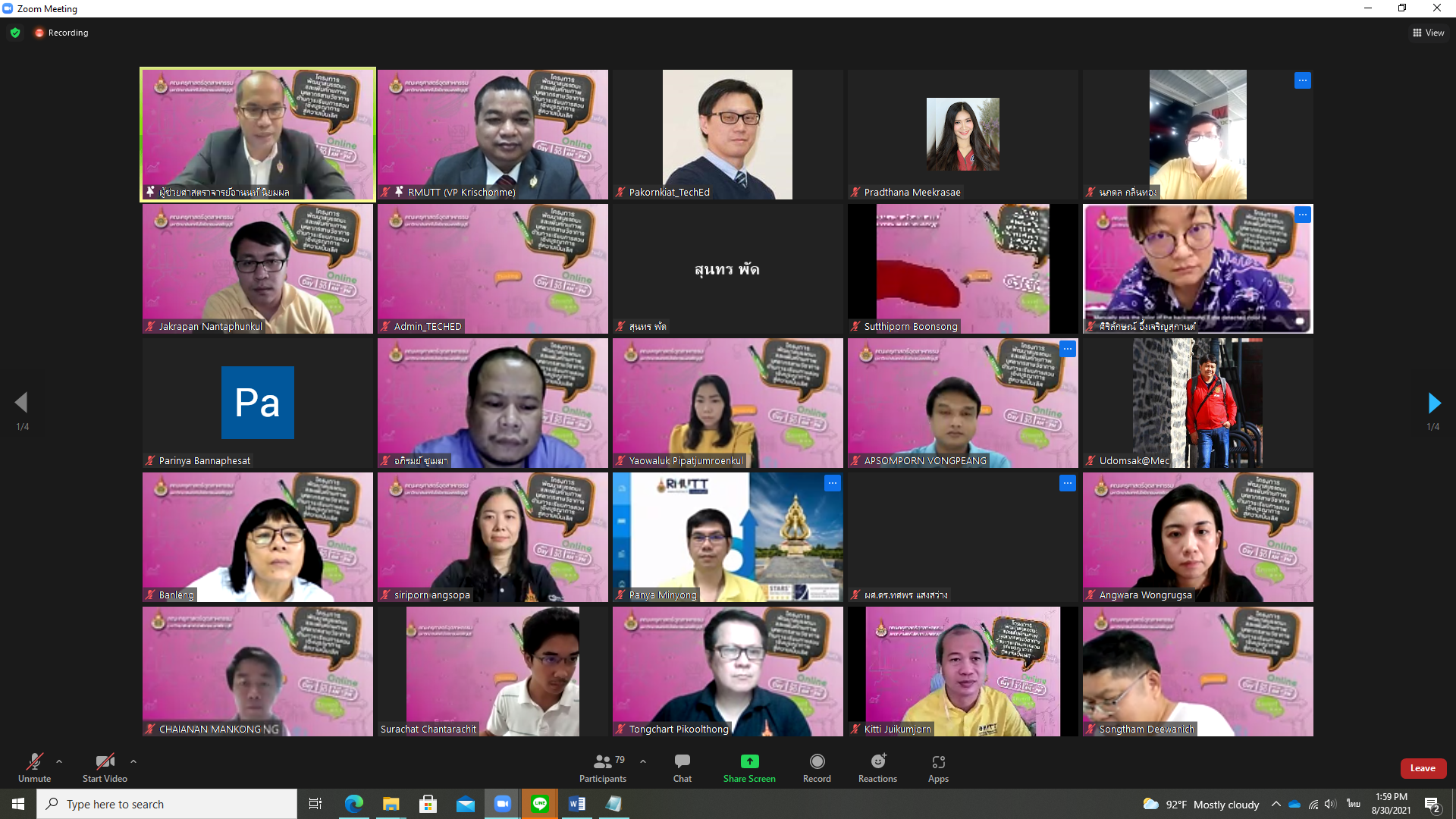Screen dimensions: 1456x819
Task: Show the Participants list
Action: point(603,767)
